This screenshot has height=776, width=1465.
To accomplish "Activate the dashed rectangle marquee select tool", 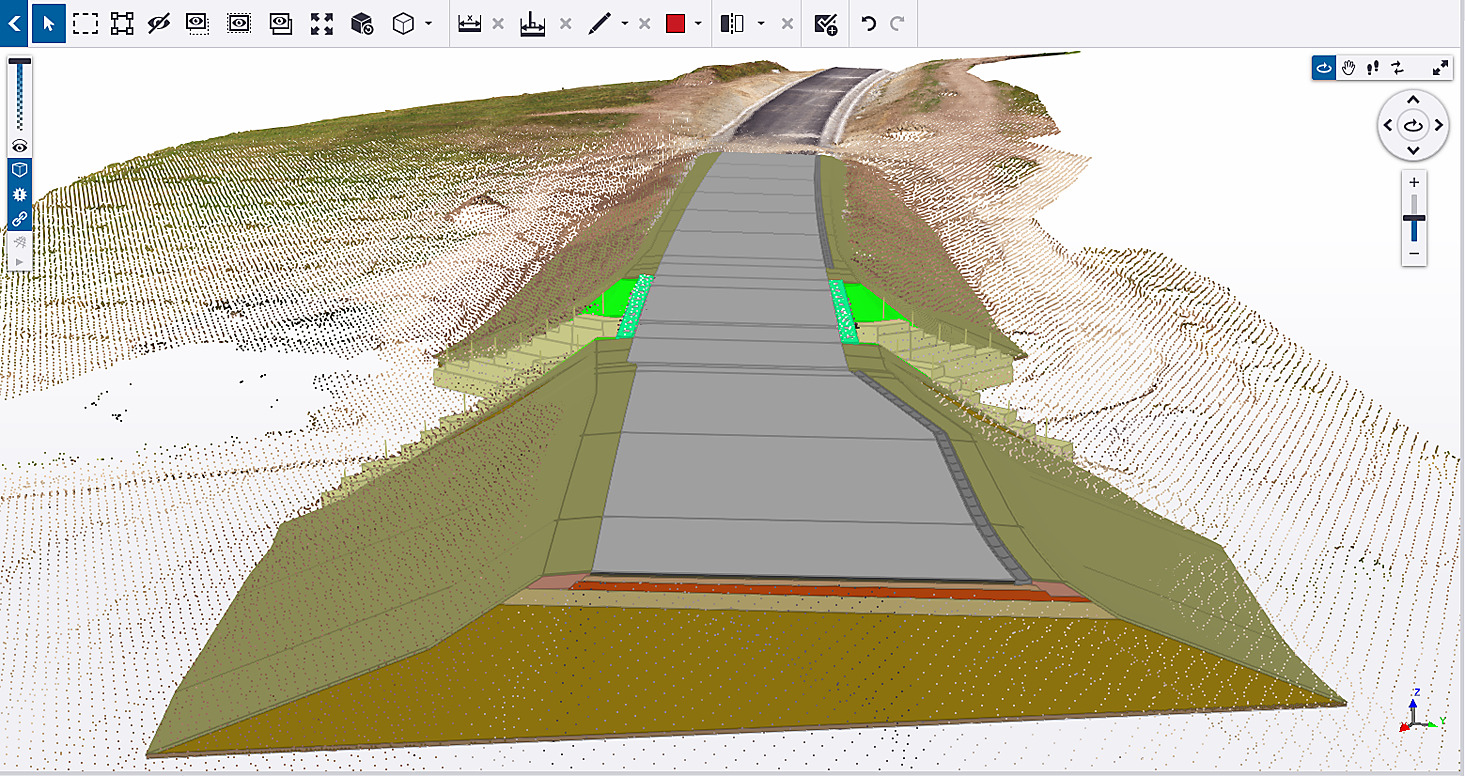I will (x=85, y=24).
